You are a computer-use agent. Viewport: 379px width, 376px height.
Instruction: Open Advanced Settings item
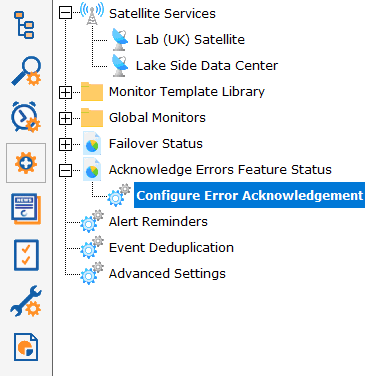167,274
